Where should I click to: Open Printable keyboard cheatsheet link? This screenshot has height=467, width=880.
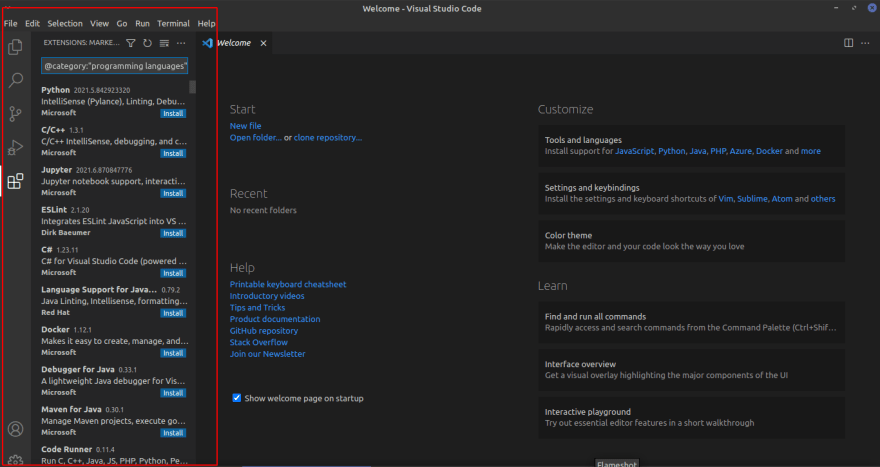pyautogui.click(x=288, y=285)
